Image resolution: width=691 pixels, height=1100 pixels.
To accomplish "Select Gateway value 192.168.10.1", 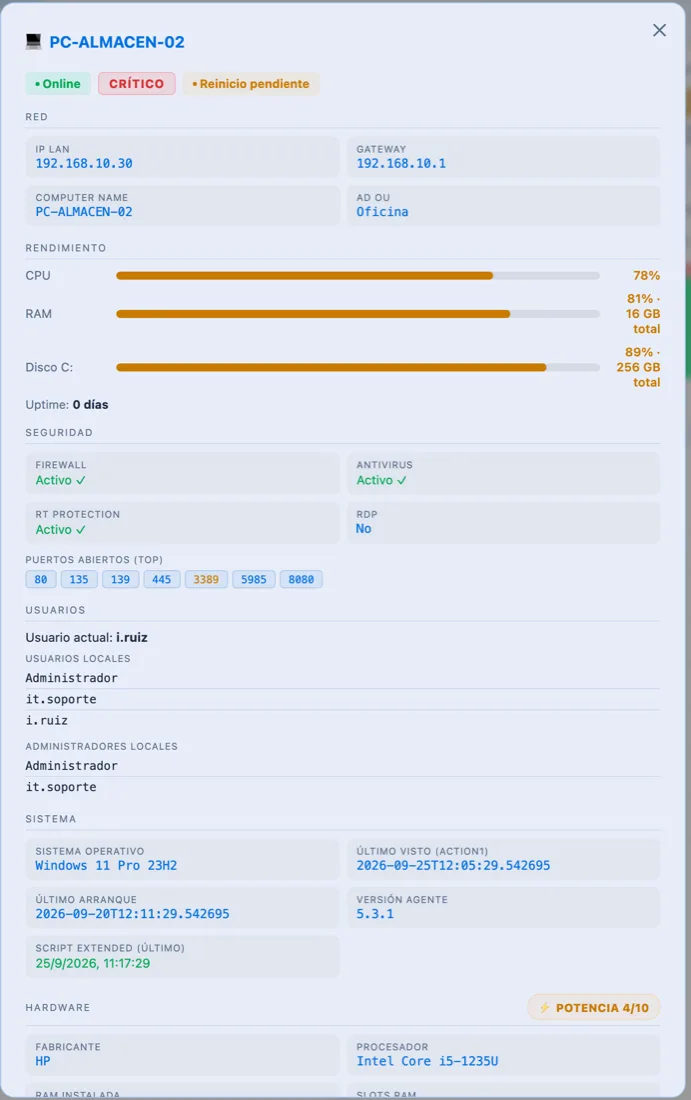I will [401, 163].
